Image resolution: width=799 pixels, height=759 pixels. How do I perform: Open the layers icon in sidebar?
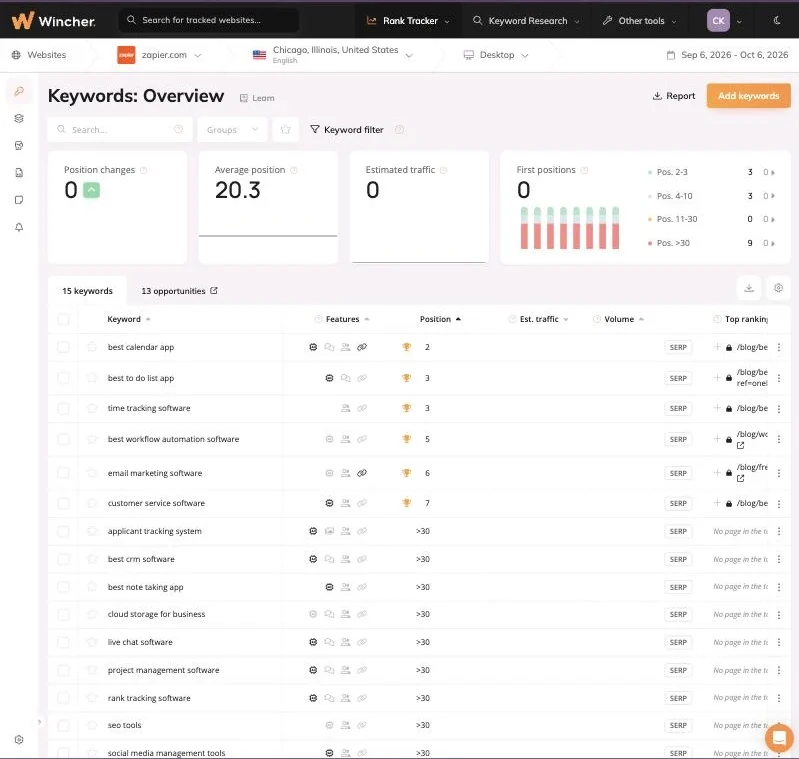[19, 118]
